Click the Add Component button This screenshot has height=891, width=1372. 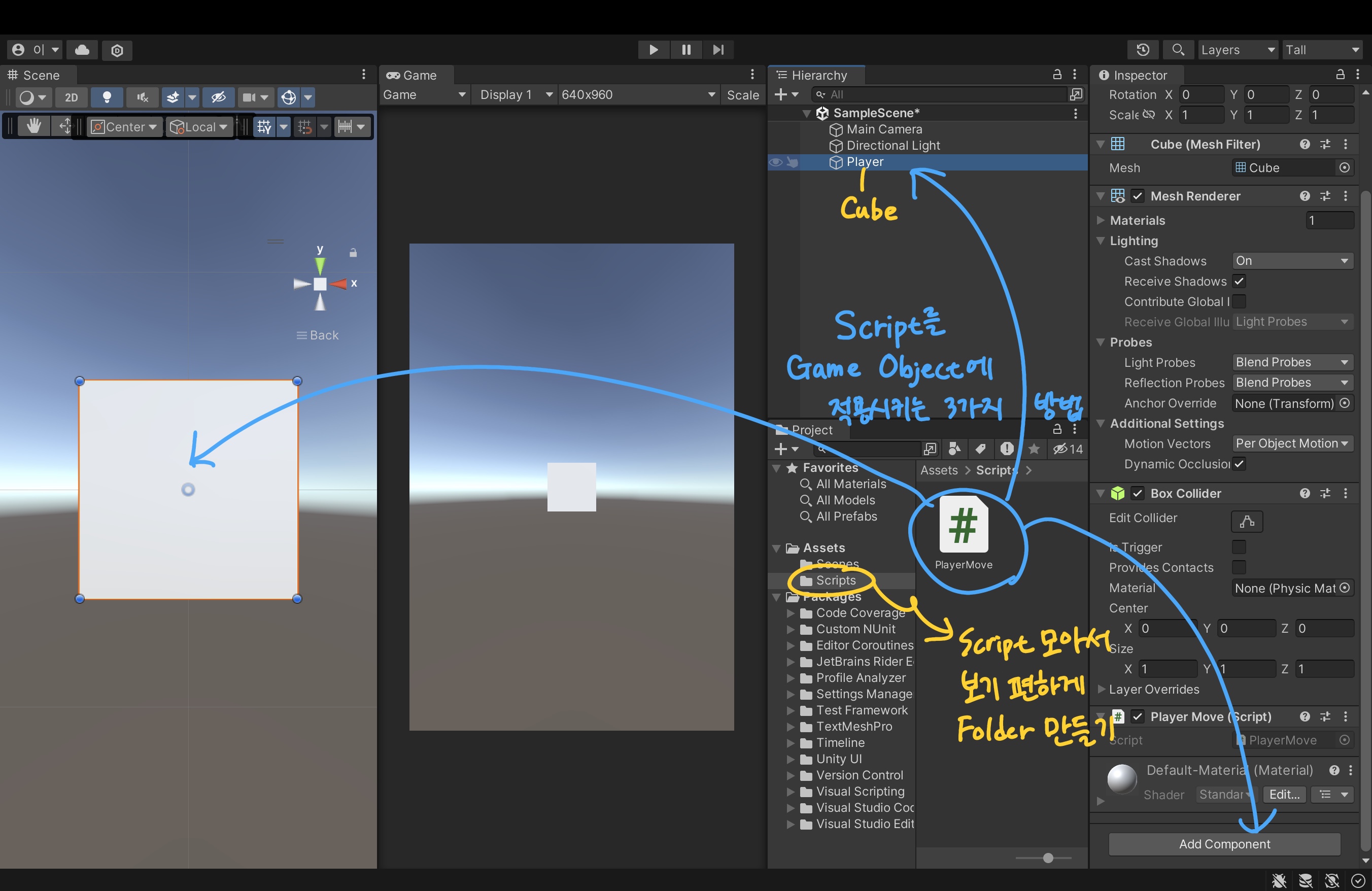coord(1224,844)
